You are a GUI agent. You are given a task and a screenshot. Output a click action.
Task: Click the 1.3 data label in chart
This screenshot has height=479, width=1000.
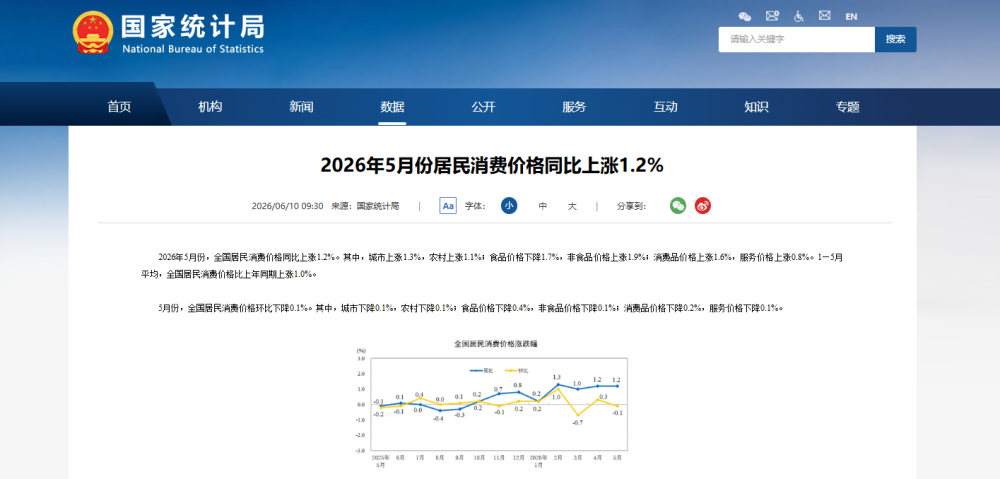[x=557, y=377]
